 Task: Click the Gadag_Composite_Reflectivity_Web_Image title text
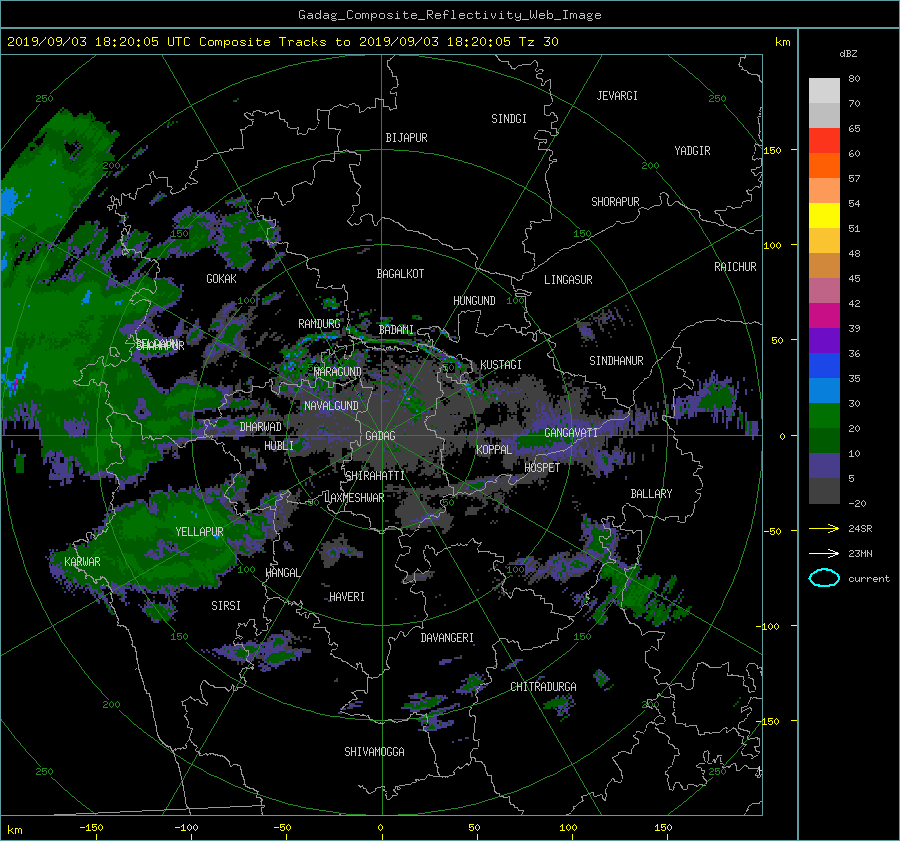pyautogui.click(x=449, y=15)
